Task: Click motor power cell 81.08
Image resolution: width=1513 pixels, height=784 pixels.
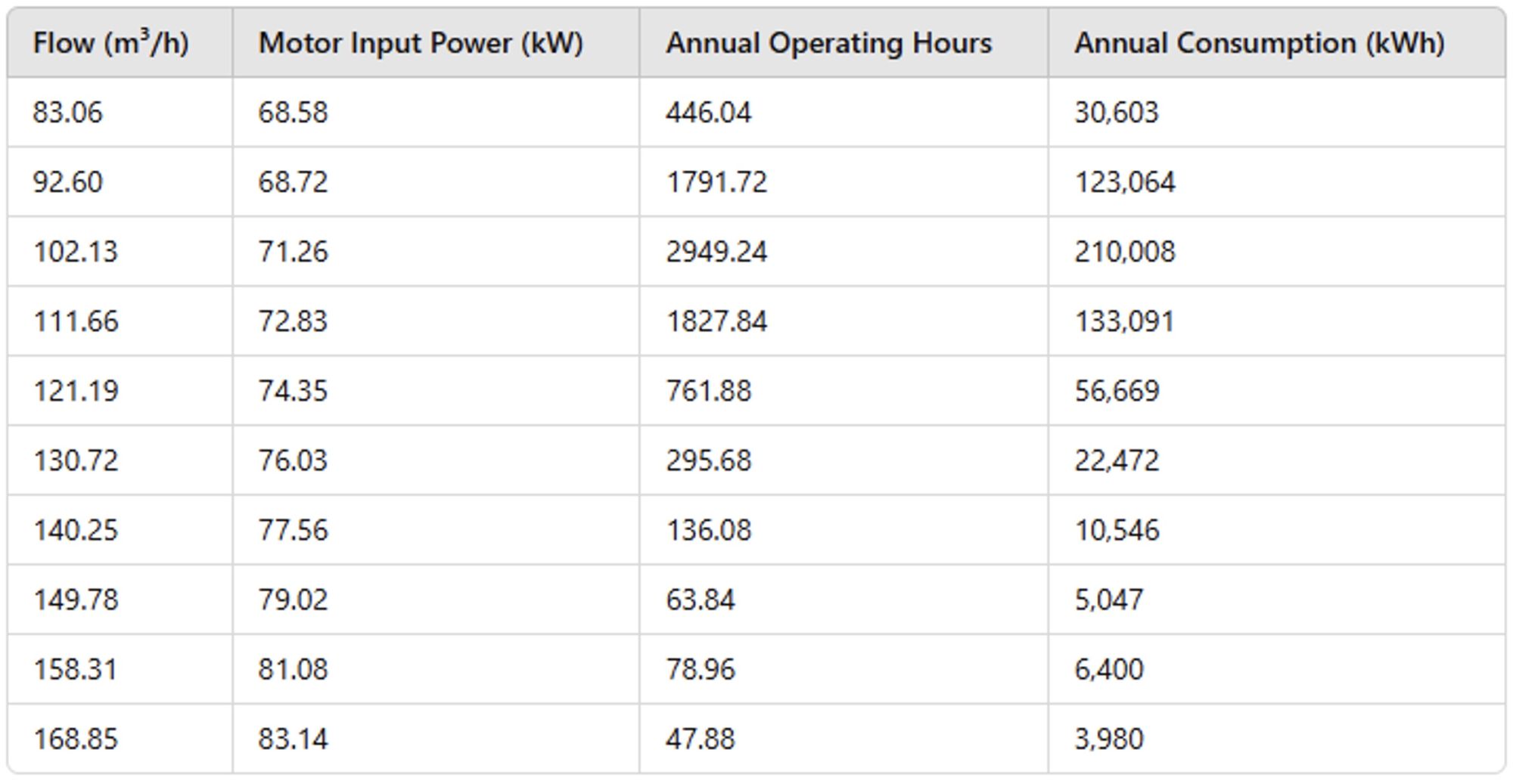Action: point(293,669)
